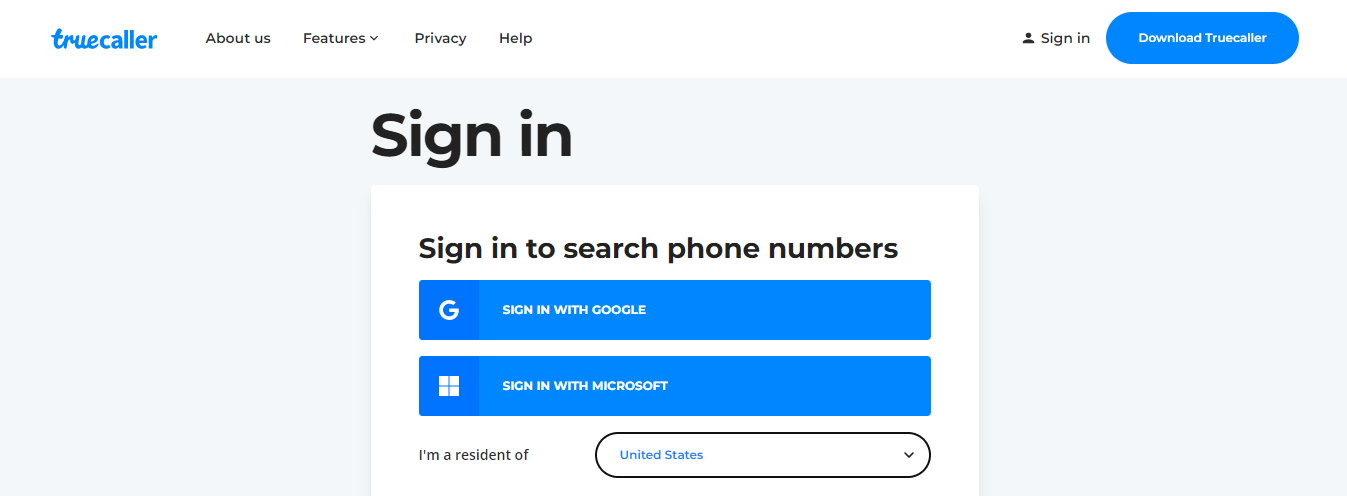Click the person icon beside Sign in
Viewport: 1347px width, 496px height.
pos(1028,38)
